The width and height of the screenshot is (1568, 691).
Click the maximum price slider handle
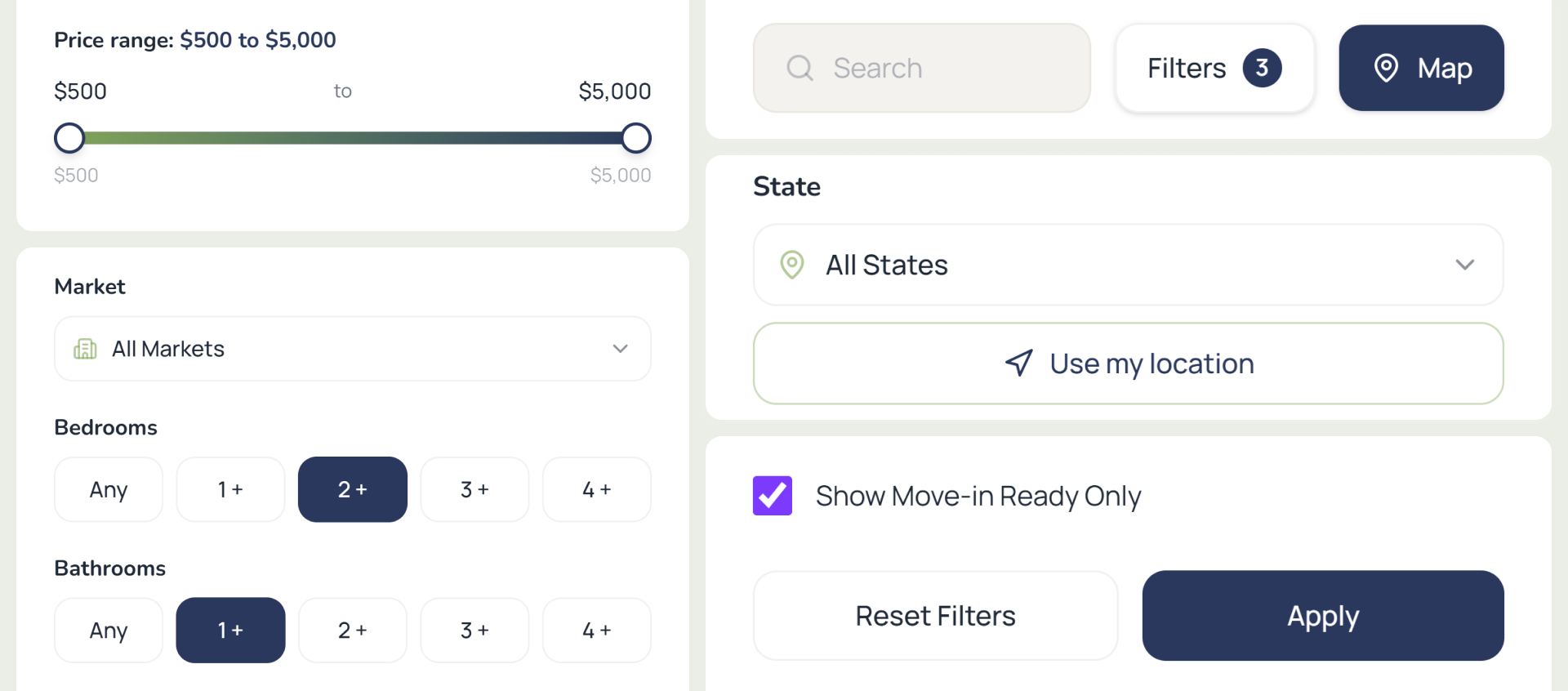pos(636,138)
